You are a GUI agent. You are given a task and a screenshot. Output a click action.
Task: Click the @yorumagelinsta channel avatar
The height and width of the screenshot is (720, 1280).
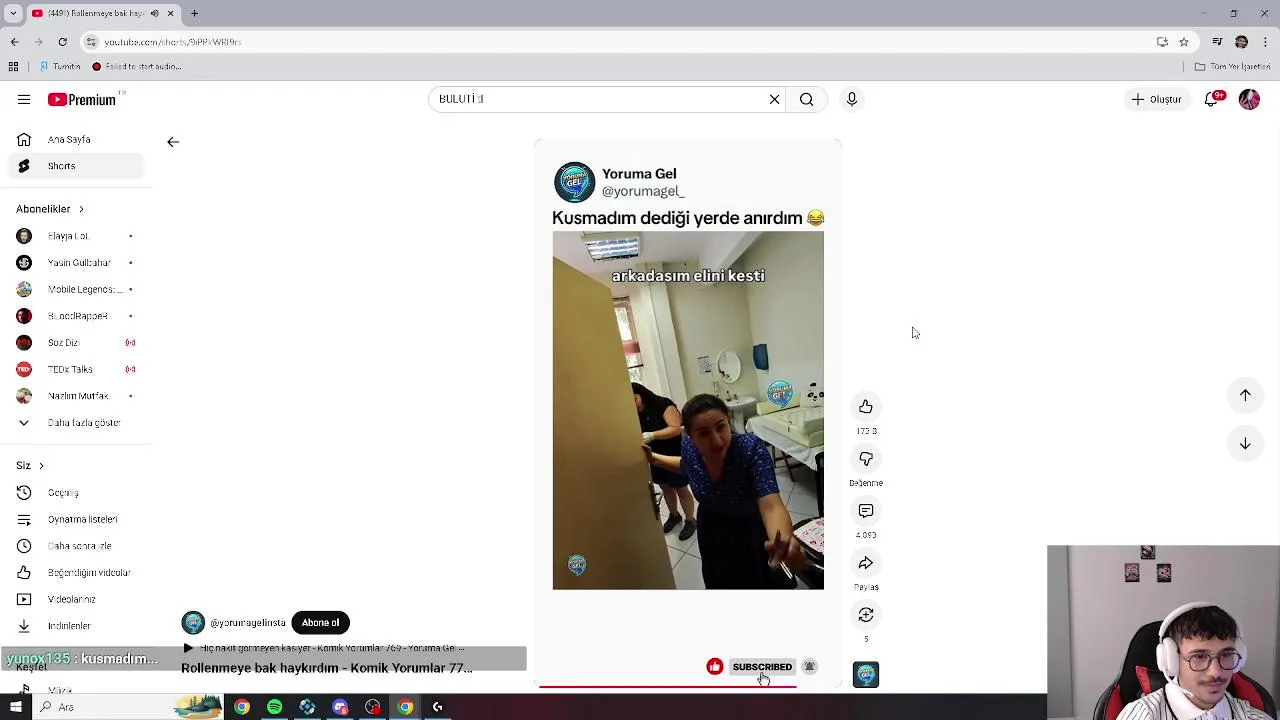pyautogui.click(x=193, y=623)
